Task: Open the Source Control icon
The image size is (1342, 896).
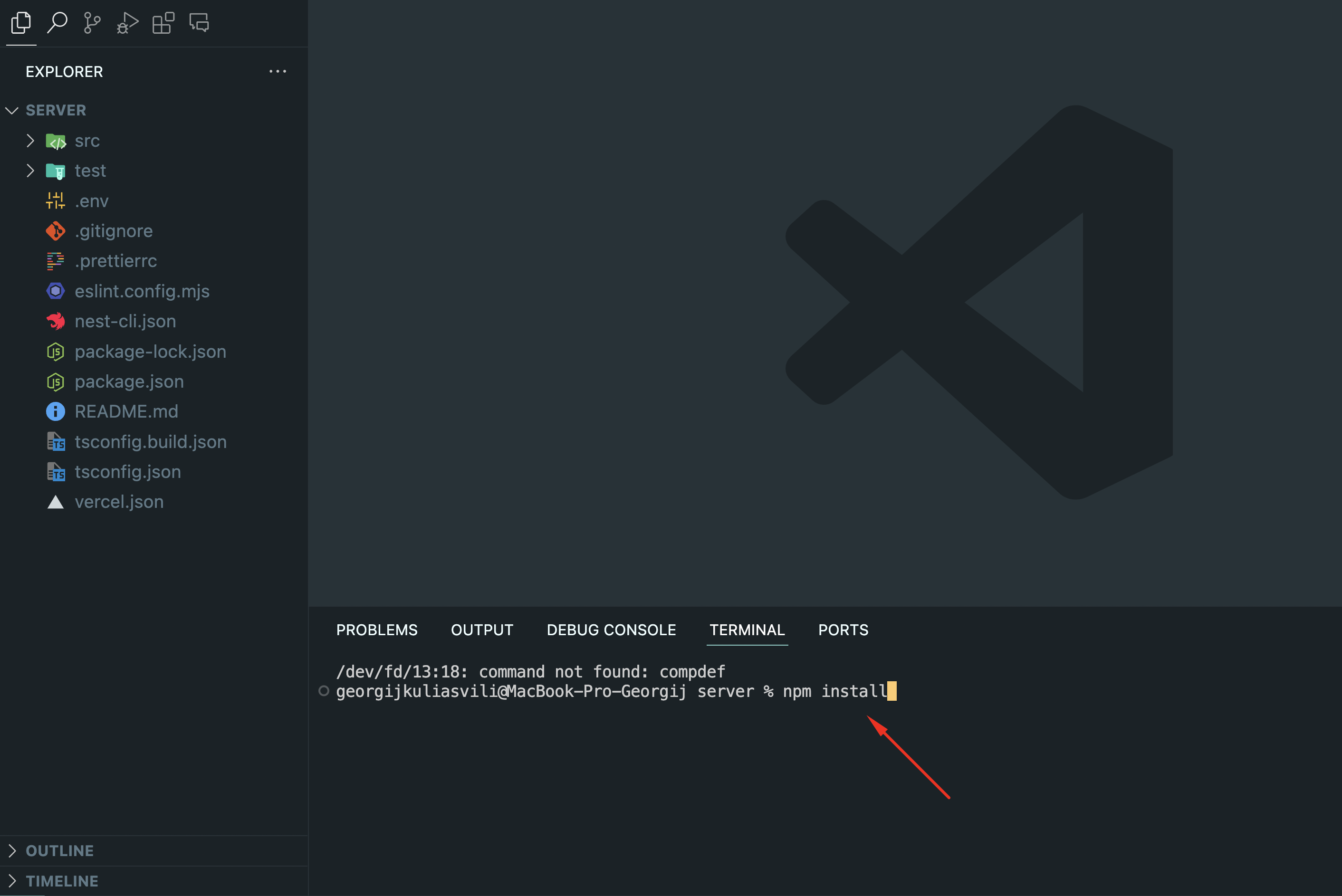Action: click(x=92, y=23)
